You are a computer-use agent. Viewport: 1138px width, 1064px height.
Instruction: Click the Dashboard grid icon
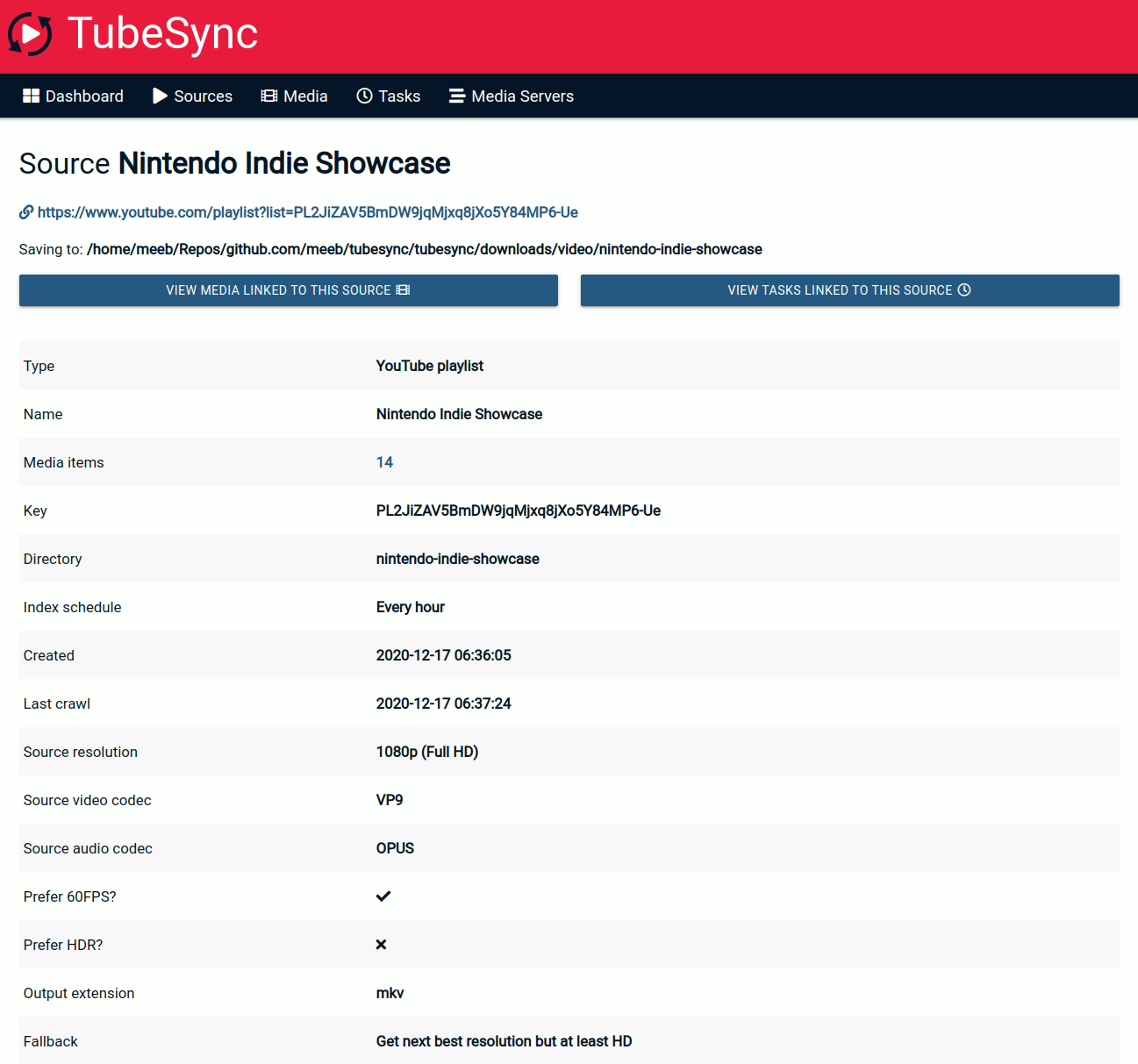tap(32, 96)
